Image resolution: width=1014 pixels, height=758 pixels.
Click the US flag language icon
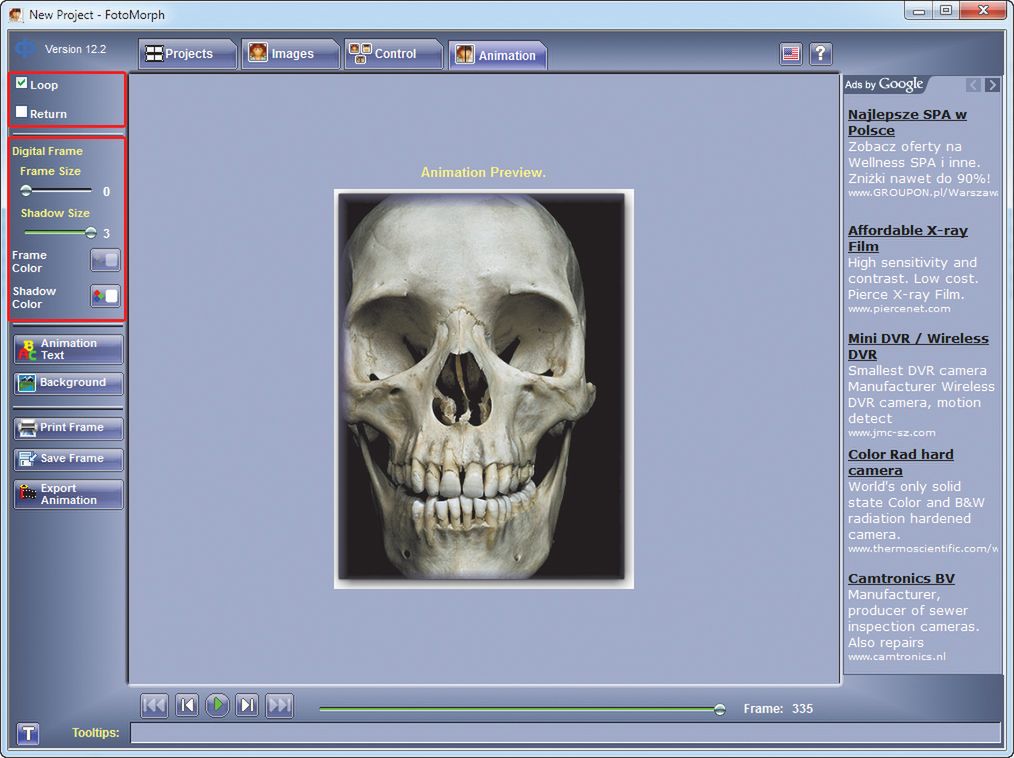click(x=791, y=54)
